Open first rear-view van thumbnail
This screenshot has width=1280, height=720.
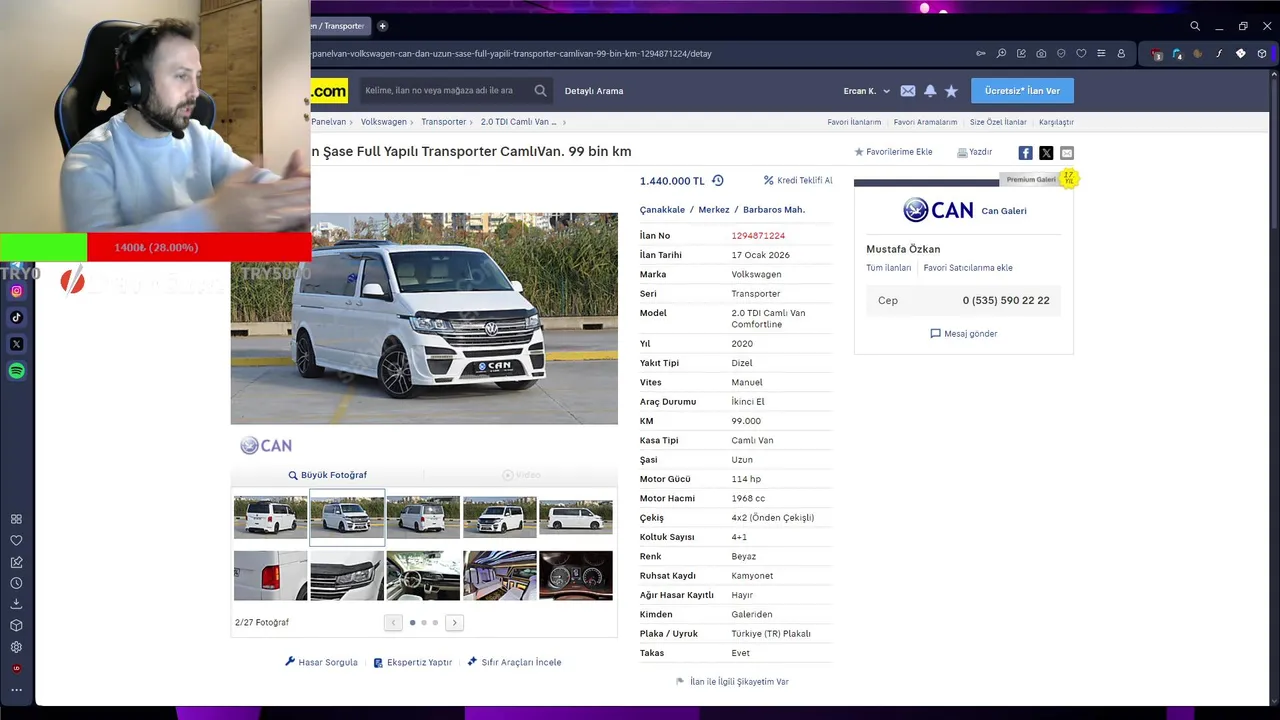click(270, 517)
